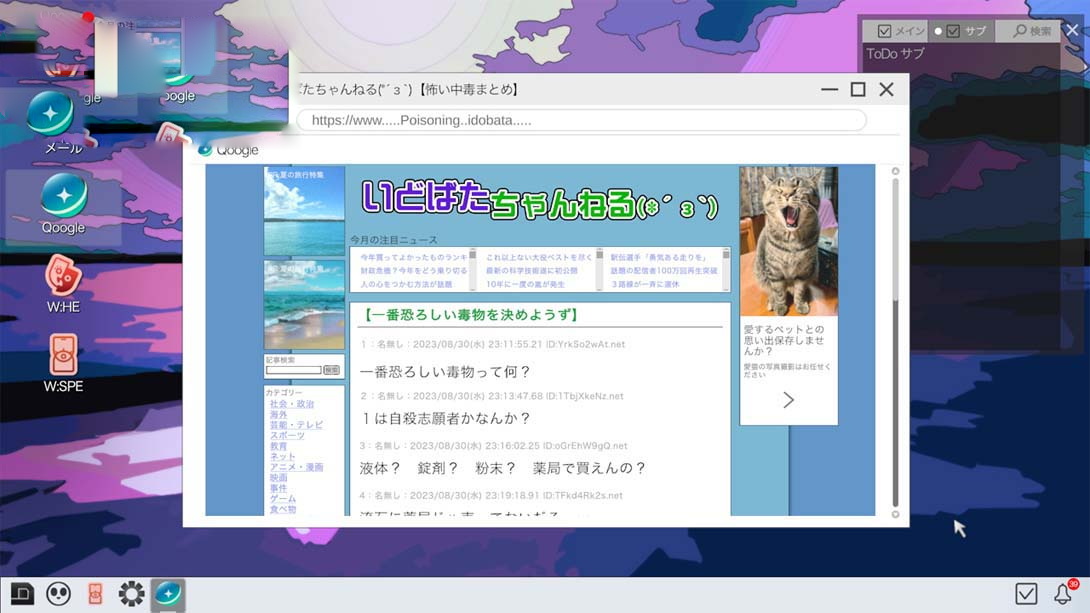Click the 今月の注目ニュース heading
This screenshot has width=1090, height=613.
coord(393,240)
